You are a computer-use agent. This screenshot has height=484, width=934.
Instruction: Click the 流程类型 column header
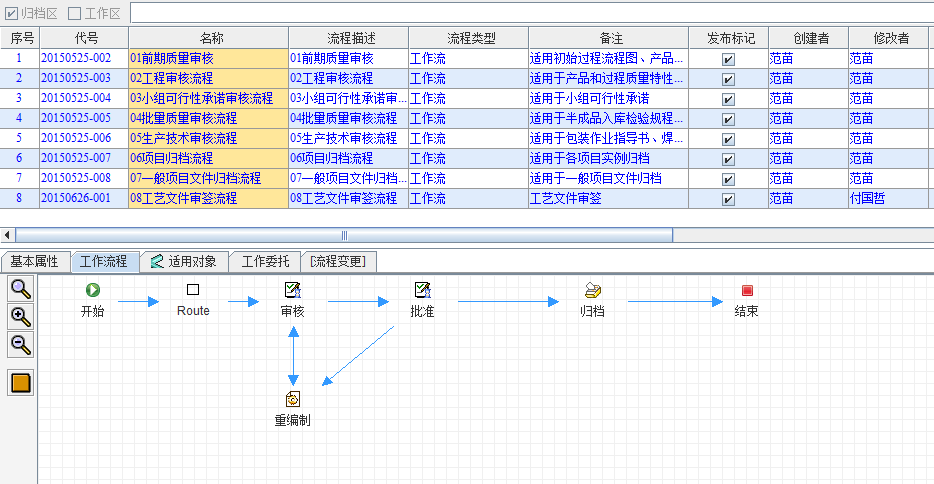click(x=468, y=38)
